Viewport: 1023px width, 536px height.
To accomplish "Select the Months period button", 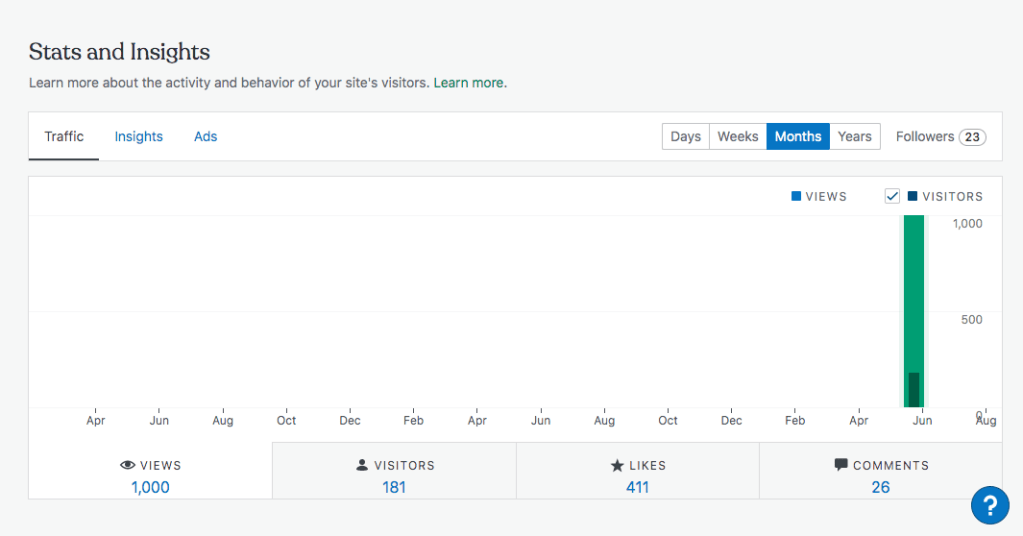I will [x=798, y=137].
